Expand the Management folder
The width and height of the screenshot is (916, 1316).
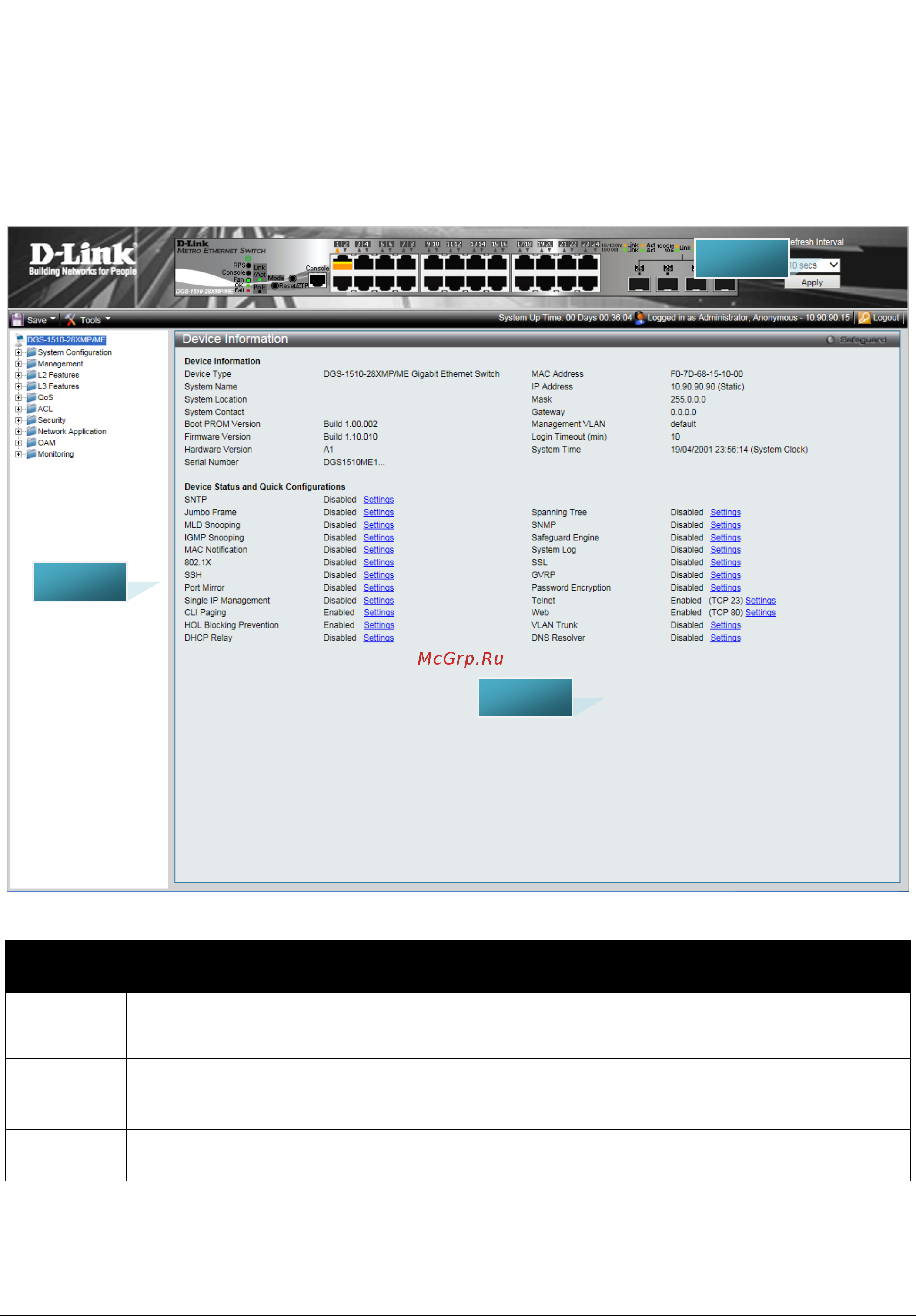[18, 364]
